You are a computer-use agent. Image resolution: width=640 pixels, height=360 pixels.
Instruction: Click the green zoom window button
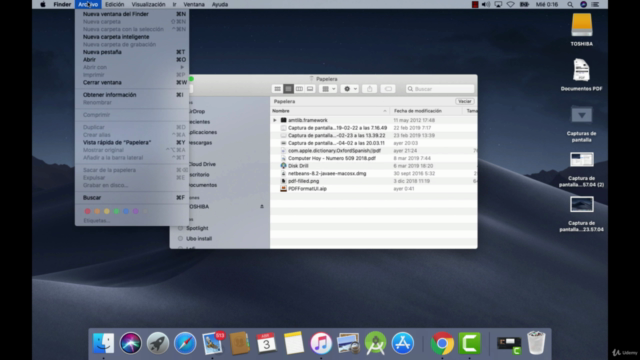click(x=191, y=79)
